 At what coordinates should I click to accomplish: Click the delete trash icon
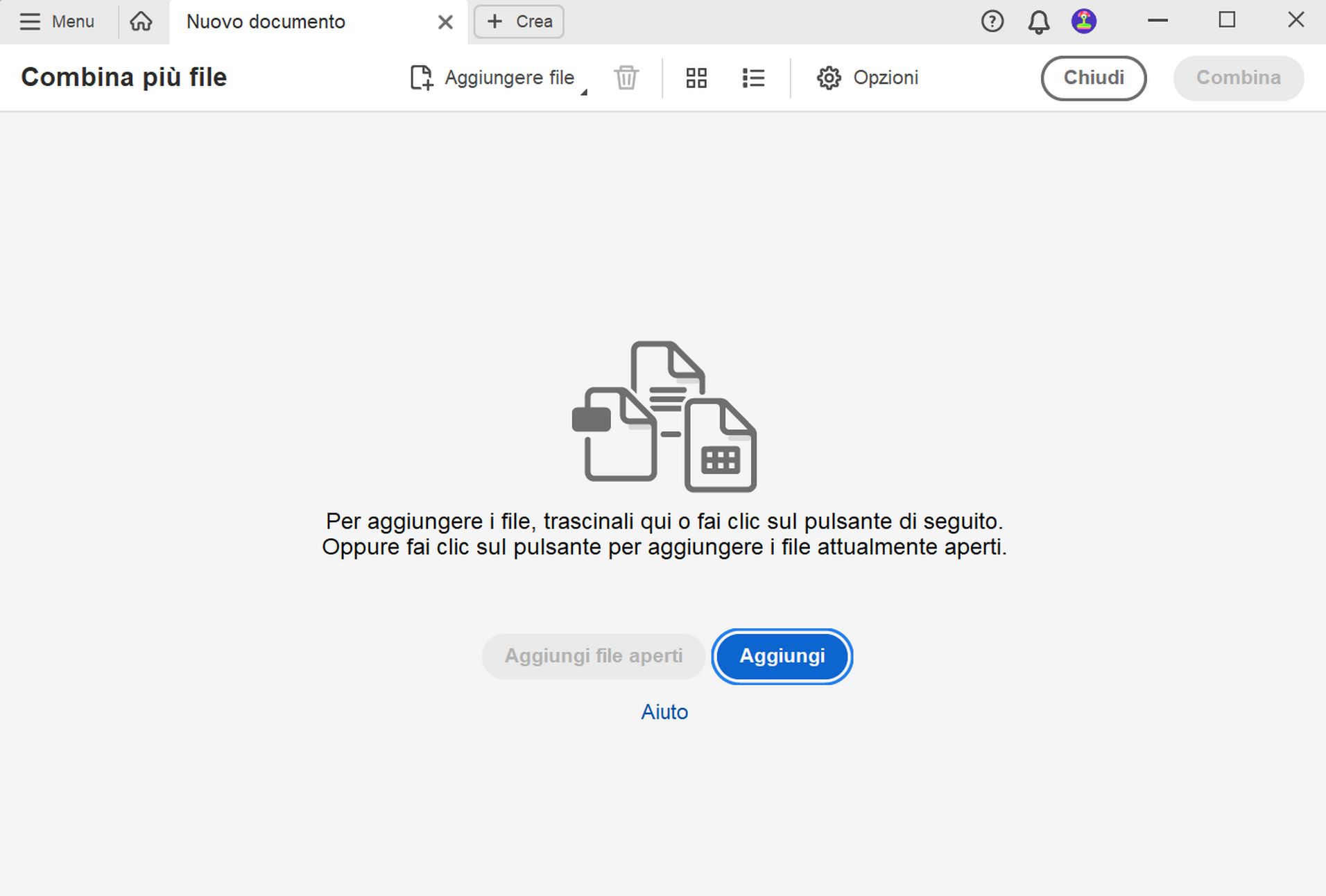pos(625,78)
